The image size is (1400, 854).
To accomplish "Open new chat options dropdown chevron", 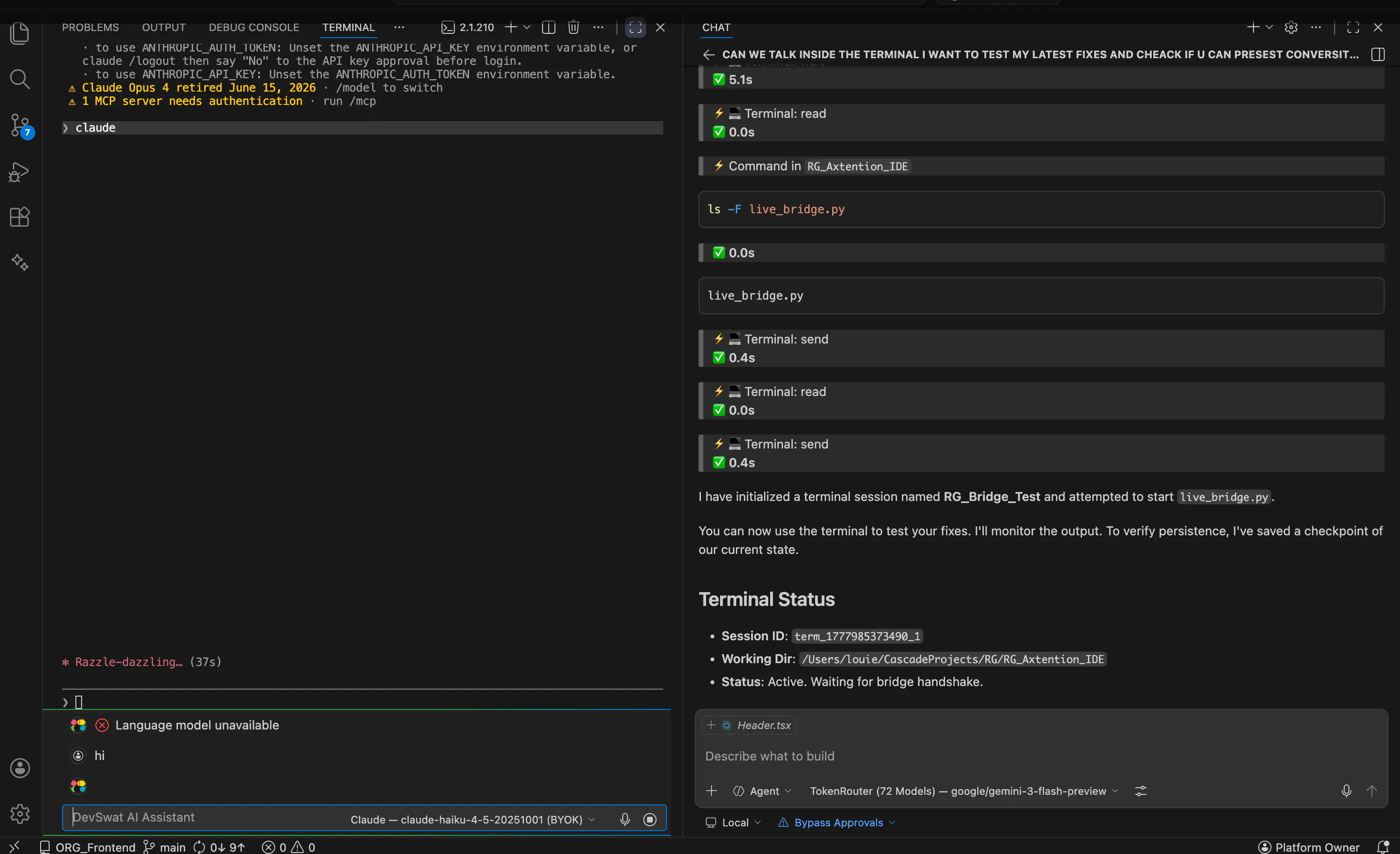I will (x=1269, y=27).
